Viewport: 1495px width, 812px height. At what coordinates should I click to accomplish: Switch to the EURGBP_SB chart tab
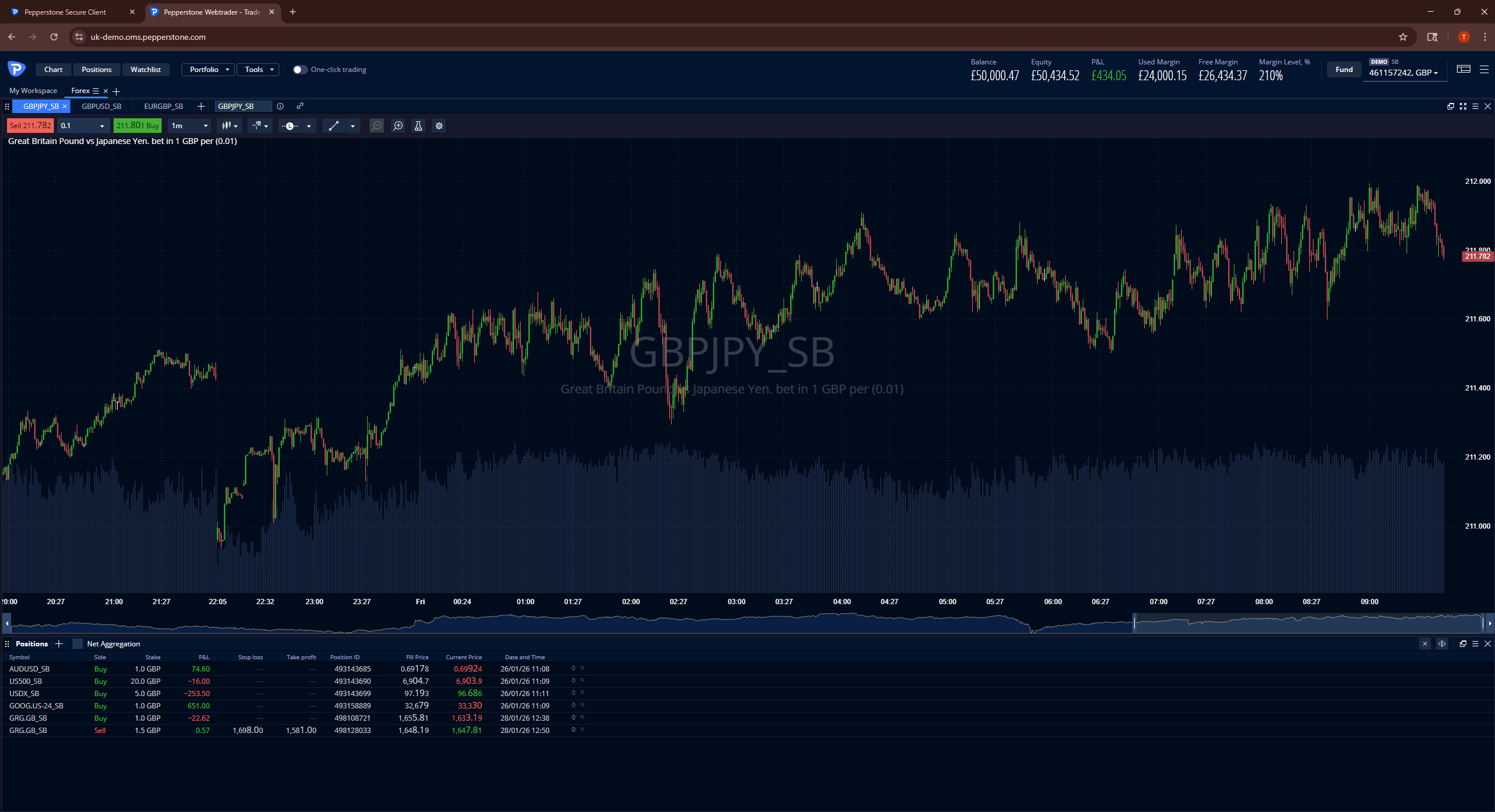point(163,106)
